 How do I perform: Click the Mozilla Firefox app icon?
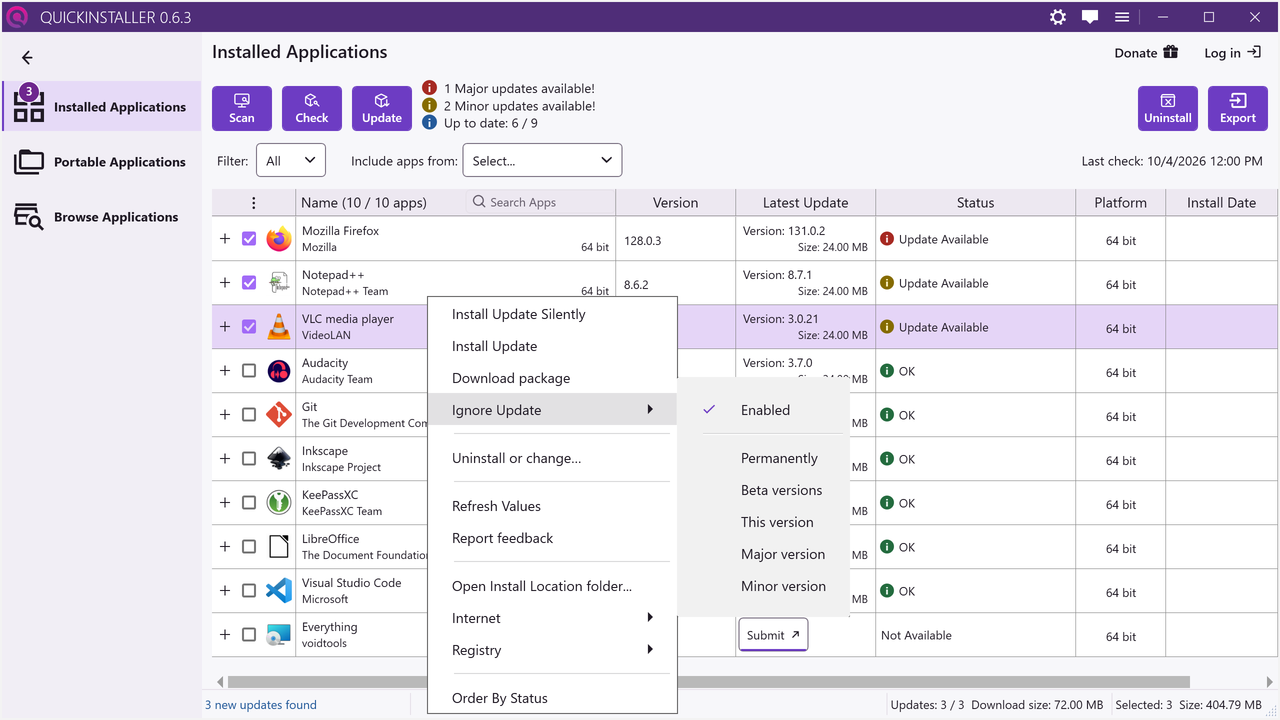[x=279, y=239]
